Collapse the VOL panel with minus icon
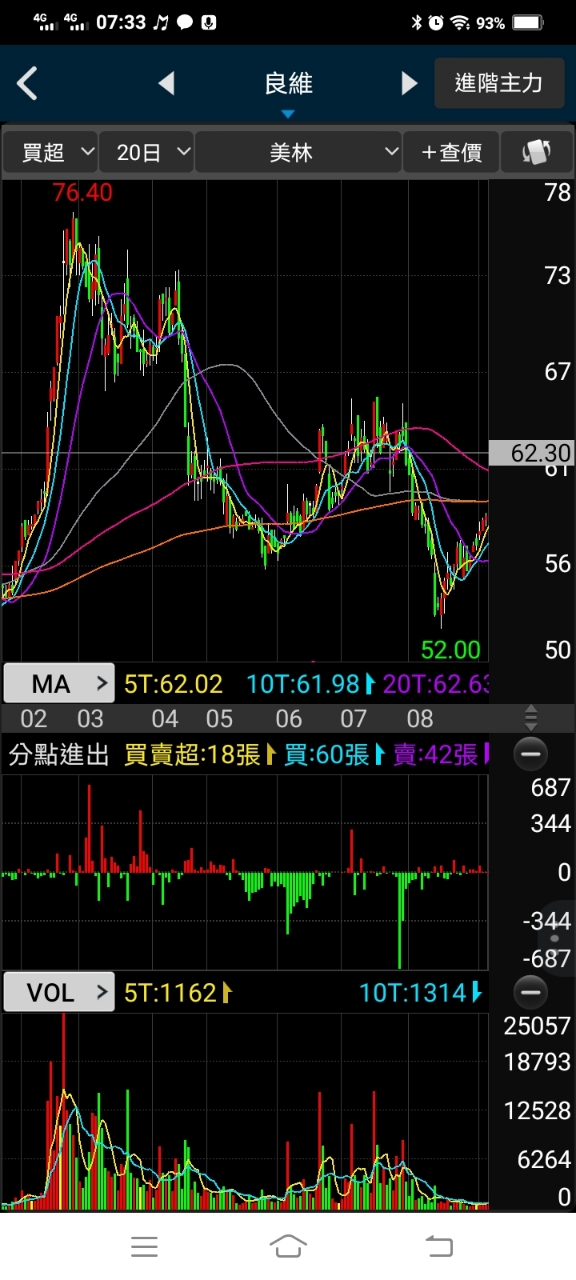 (x=530, y=992)
